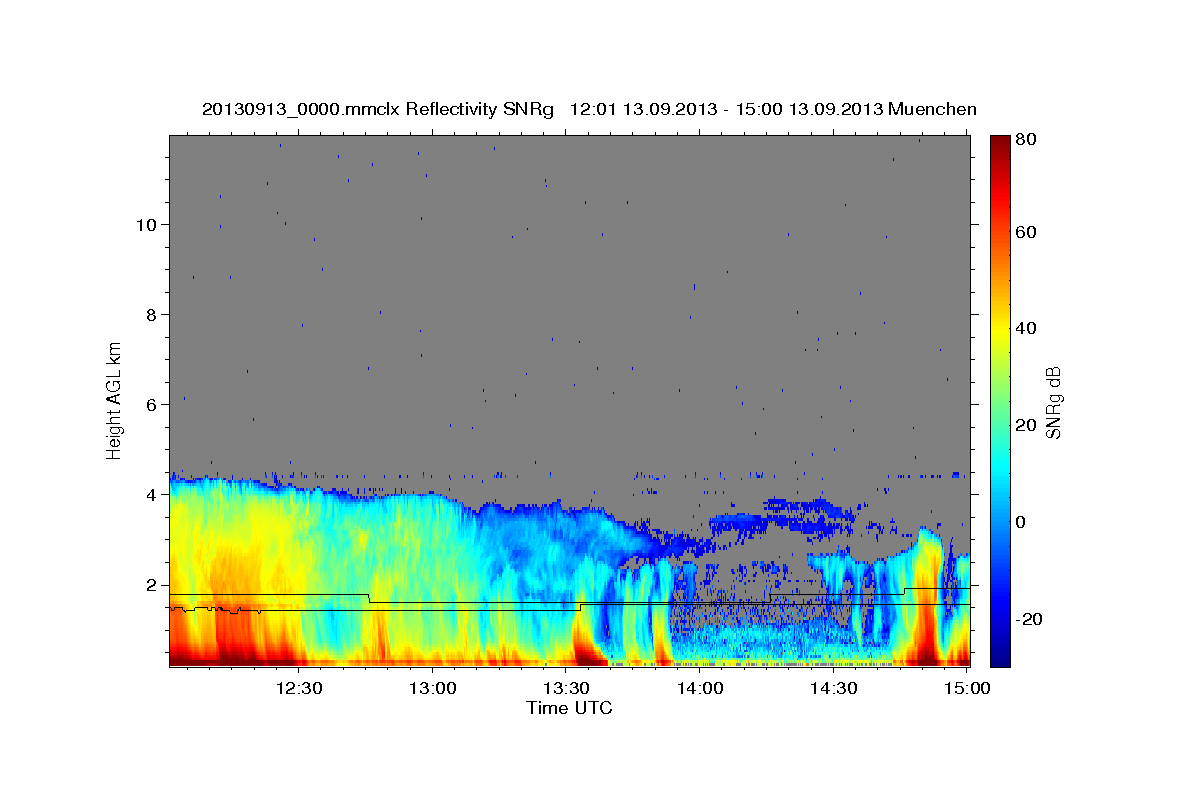This screenshot has width=1200, height=800.
Task: Click the colorbar value label 20 (positive)
Action: click(1024, 425)
